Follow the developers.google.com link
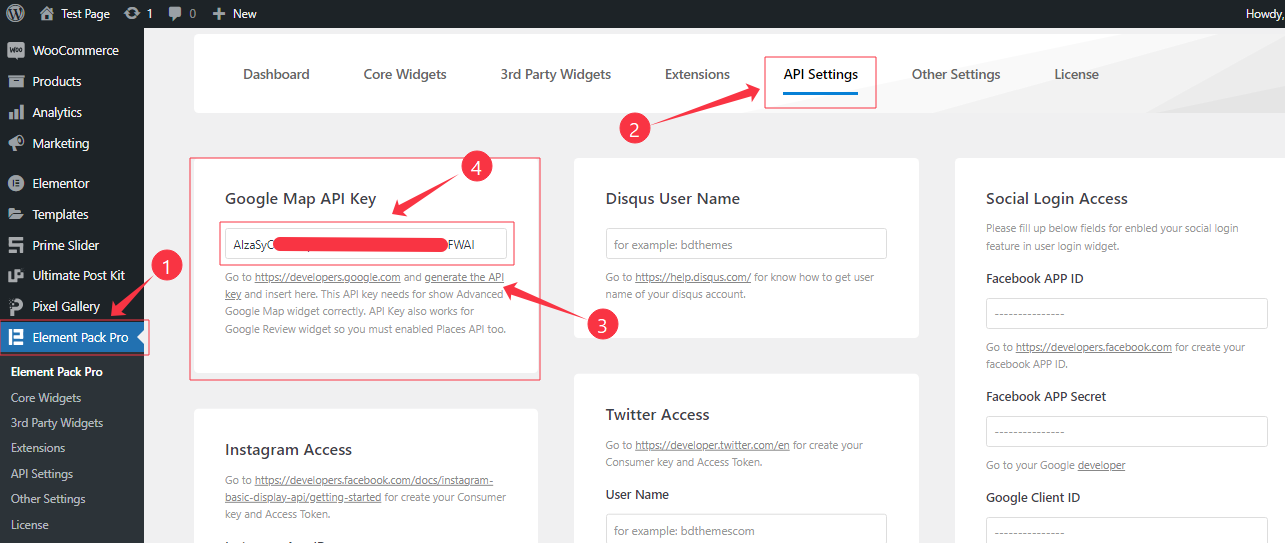Image resolution: width=1285 pixels, height=543 pixels. 327,277
